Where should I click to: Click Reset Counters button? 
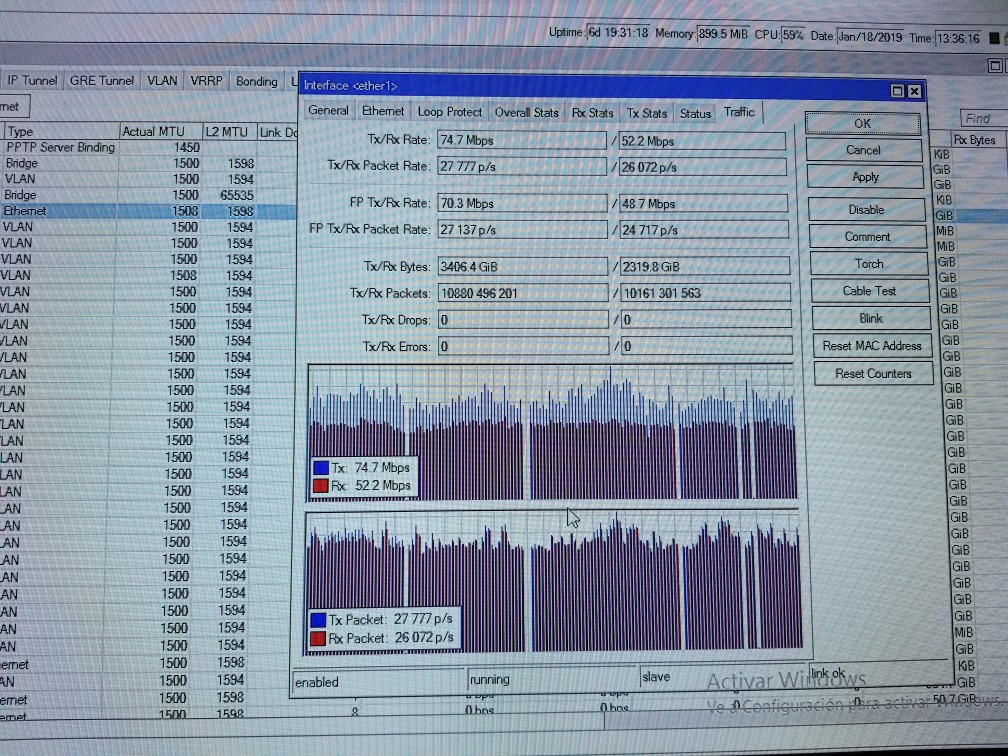coord(874,374)
